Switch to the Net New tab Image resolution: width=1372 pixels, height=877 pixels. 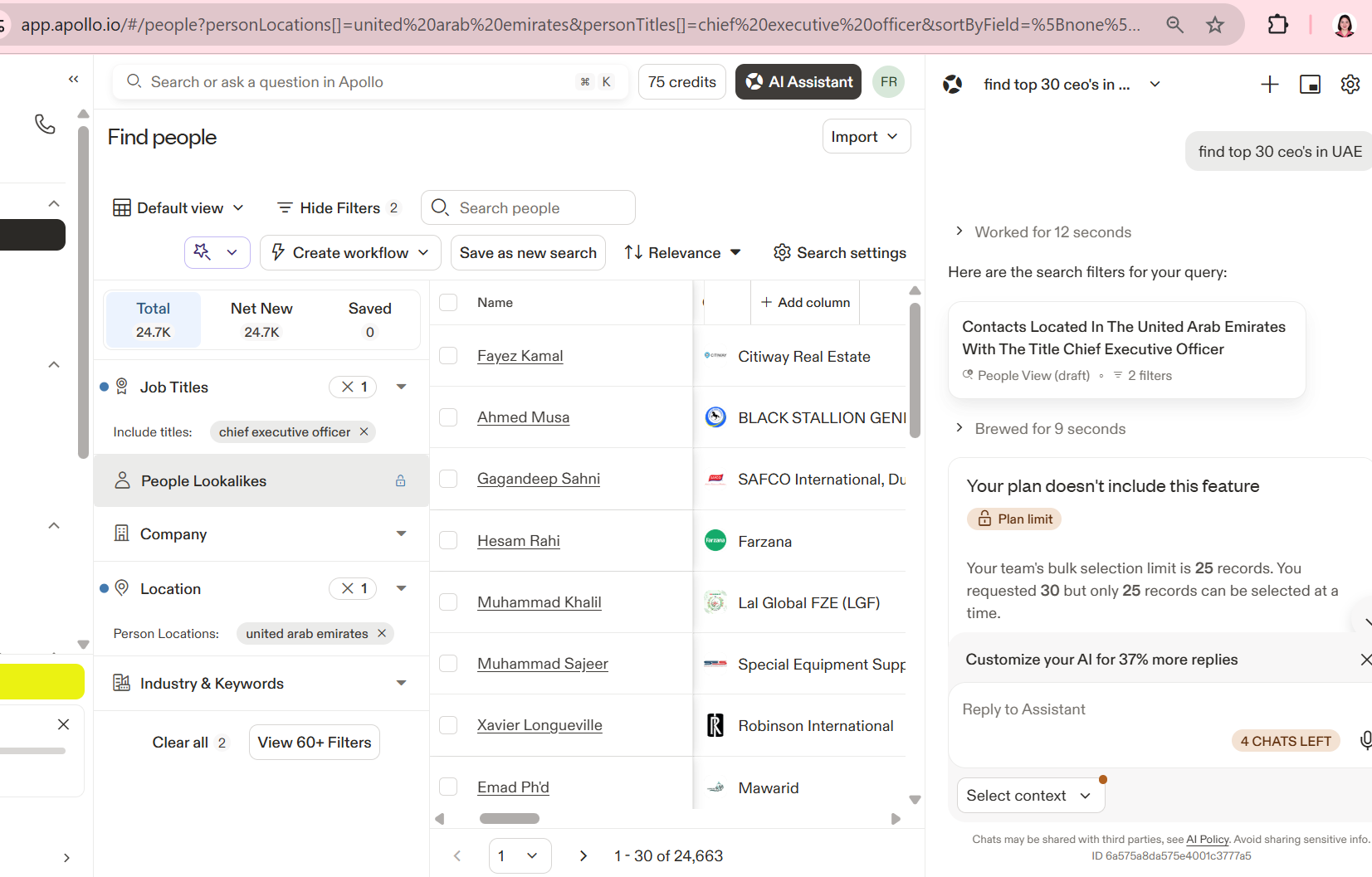tap(261, 319)
